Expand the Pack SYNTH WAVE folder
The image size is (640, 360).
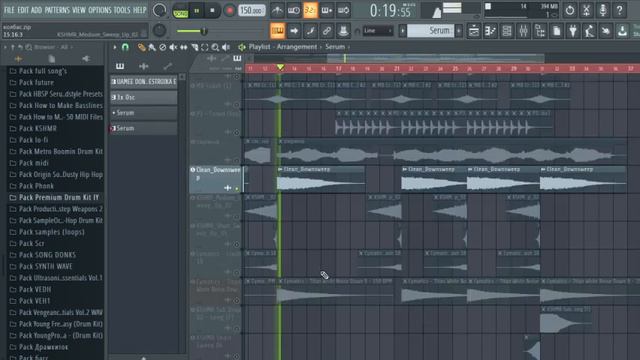click(x=46, y=267)
